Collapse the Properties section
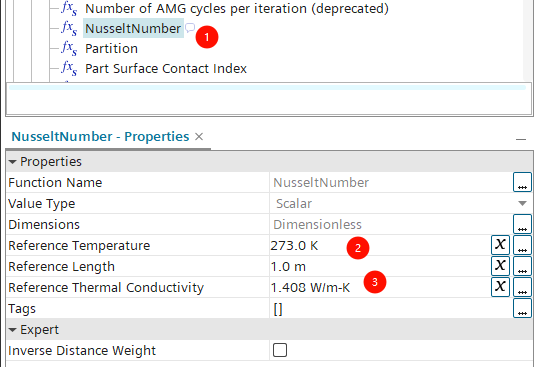Viewport: 536px width, 367px height. pyautogui.click(x=13, y=162)
